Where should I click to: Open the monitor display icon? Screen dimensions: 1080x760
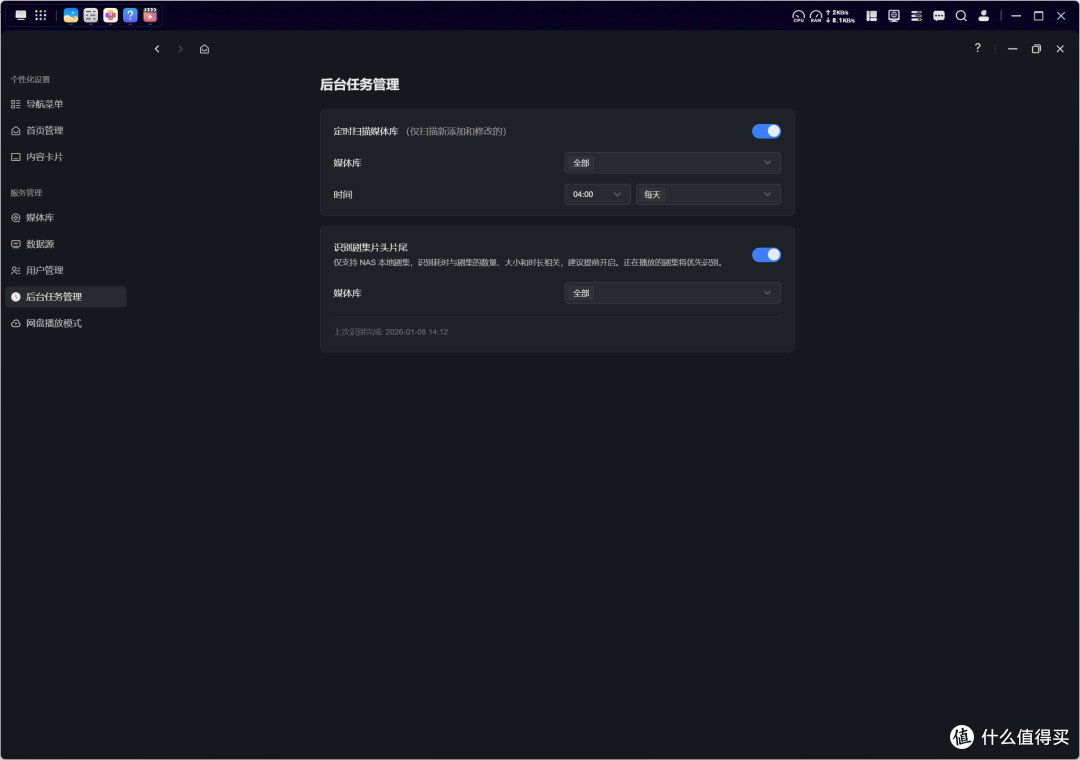[x=894, y=16]
